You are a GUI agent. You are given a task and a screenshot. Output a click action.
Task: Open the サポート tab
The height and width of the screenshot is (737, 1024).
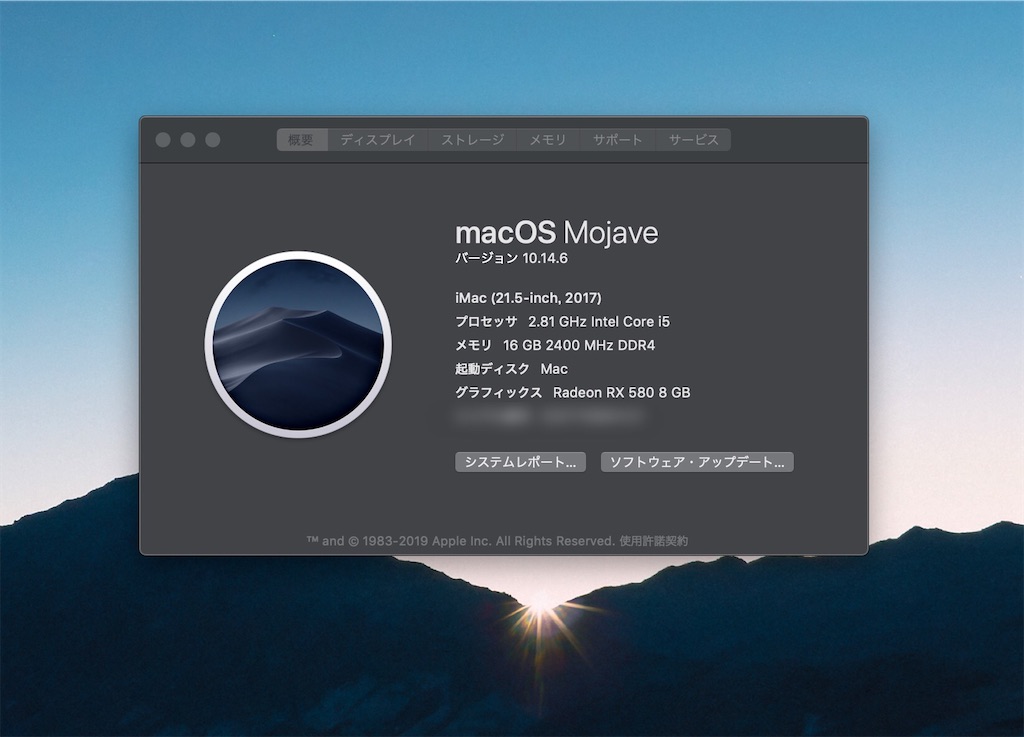pos(617,140)
